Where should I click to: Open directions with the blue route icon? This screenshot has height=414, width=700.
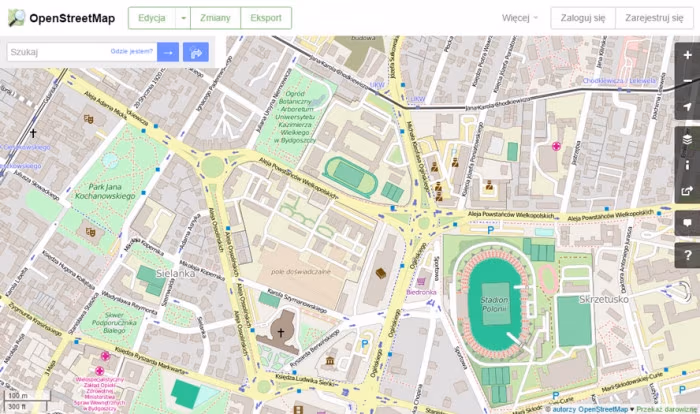(x=196, y=52)
